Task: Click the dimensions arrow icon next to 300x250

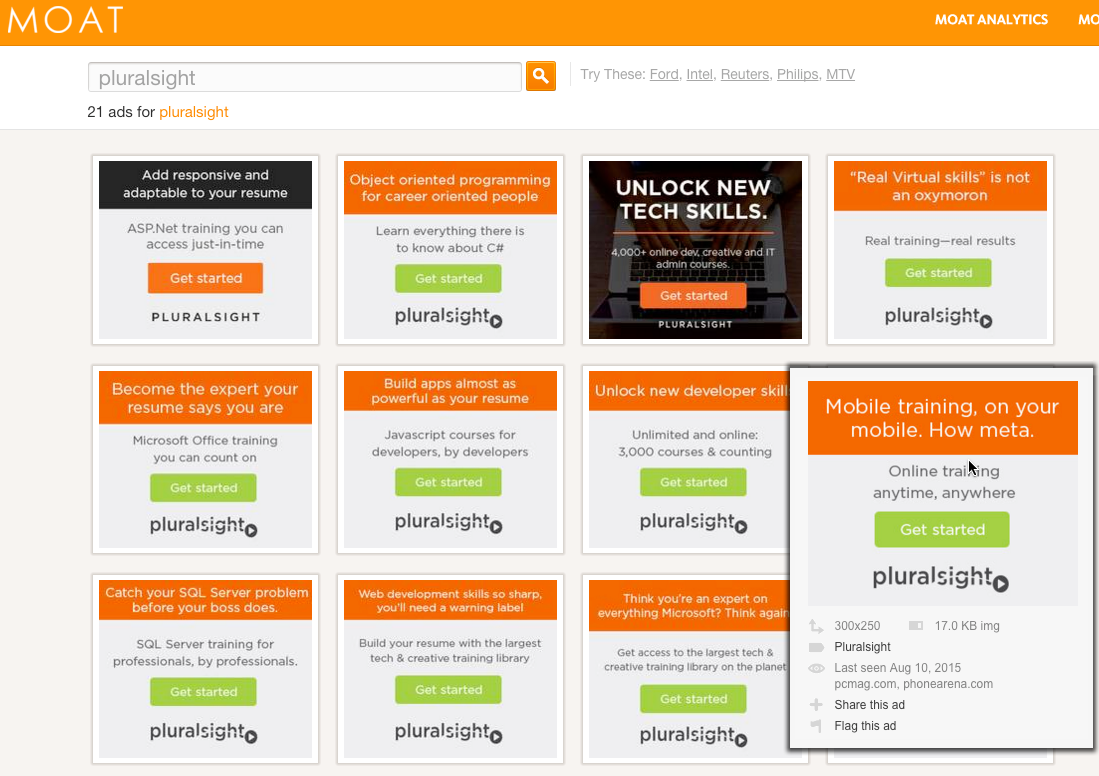Action: coord(817,625)
